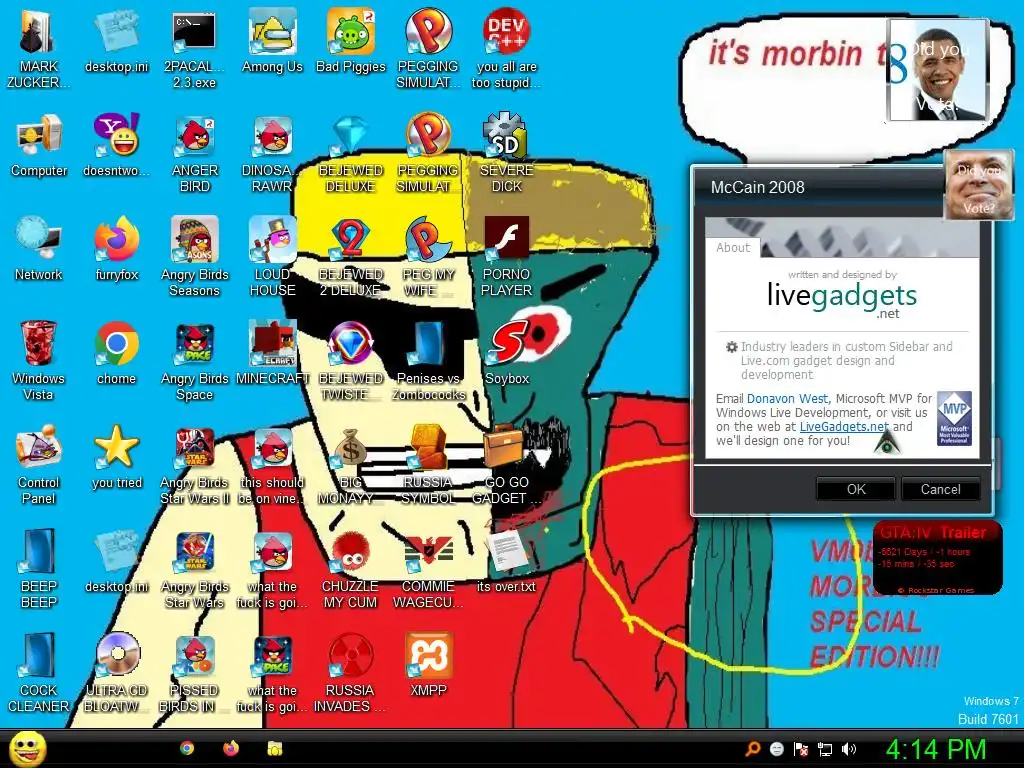Click the Obama Did you Vote gadget
This screenshot has width=1024, height=768.
939,70
